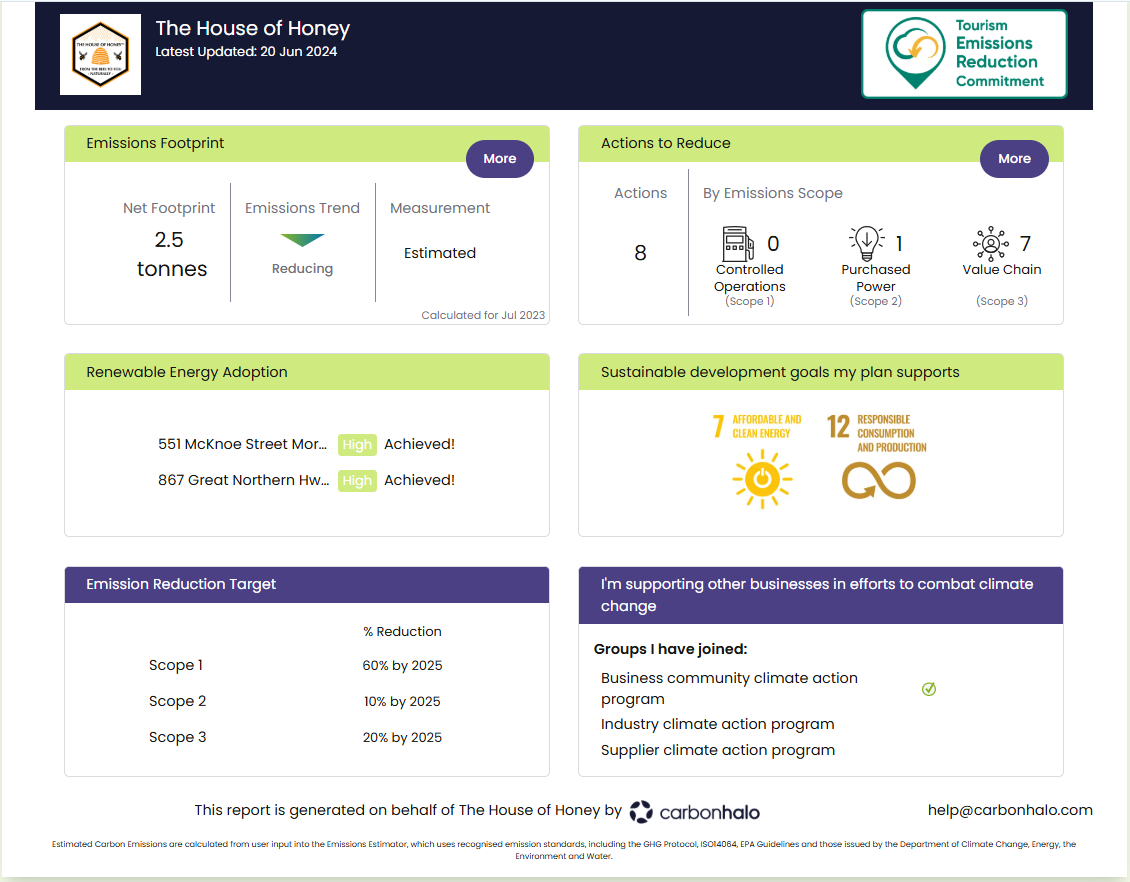Click the carbonhalo logo in the footer
1130x882 pixels.
coord(693,811)
